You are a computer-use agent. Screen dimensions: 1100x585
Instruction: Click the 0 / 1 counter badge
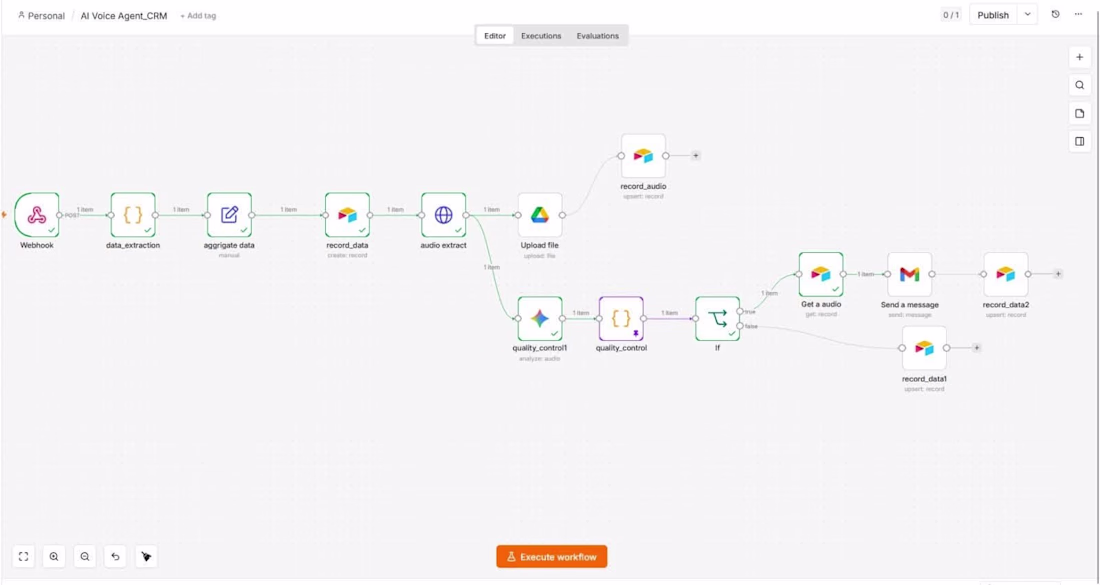[x=951, y=15]
